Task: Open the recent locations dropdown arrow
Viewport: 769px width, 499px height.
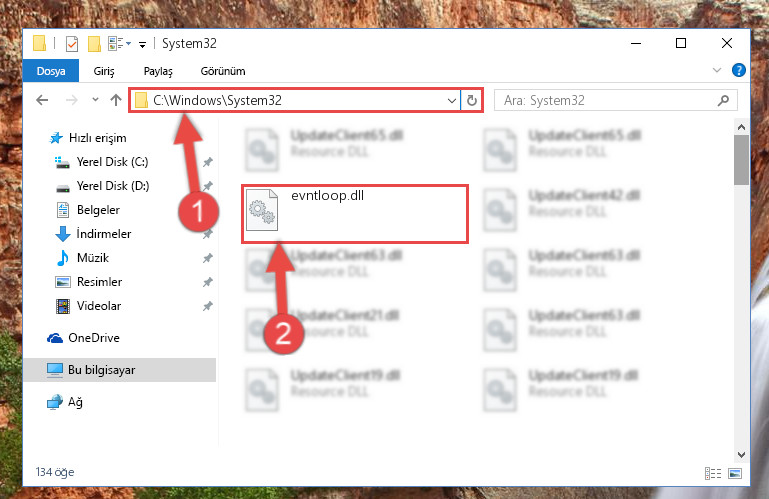Action: coord(95,100)
